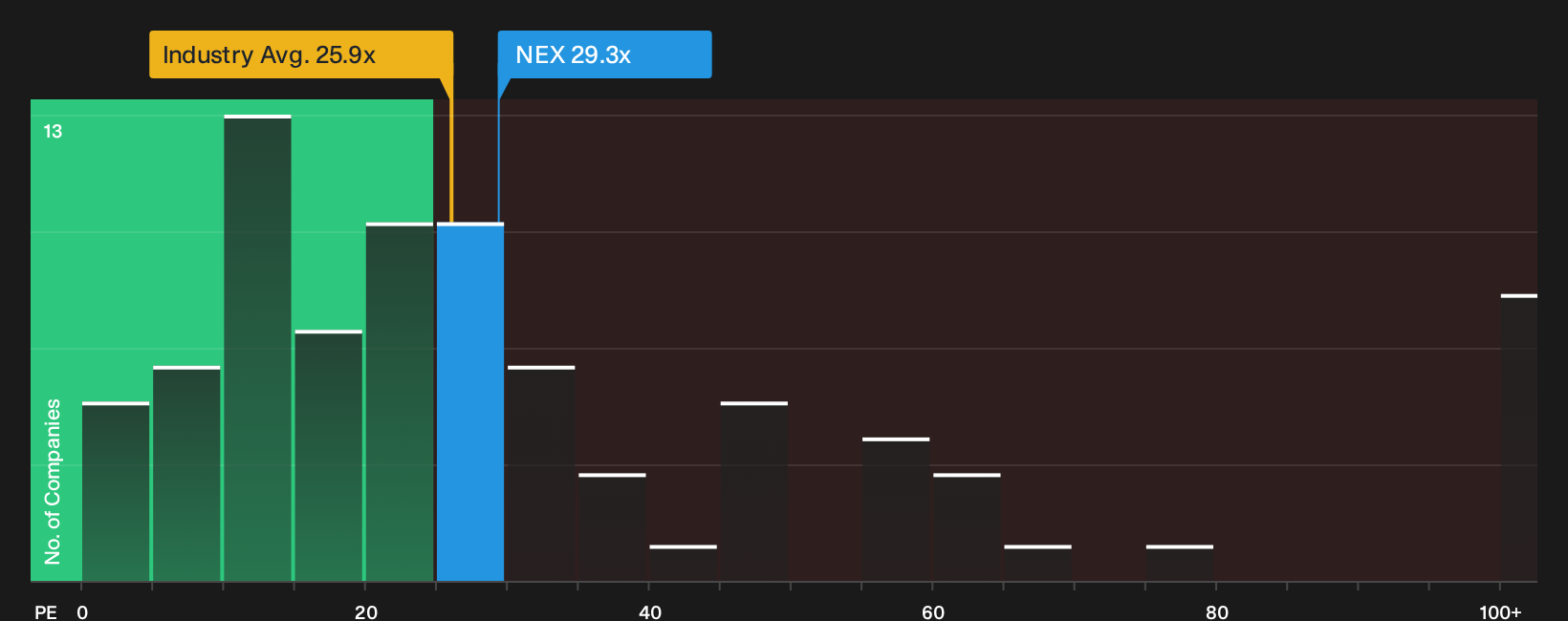The height and width of the screenshot is (621, 1568).
Task: Click the short bar ending at PE 80
Action: 1180,564
